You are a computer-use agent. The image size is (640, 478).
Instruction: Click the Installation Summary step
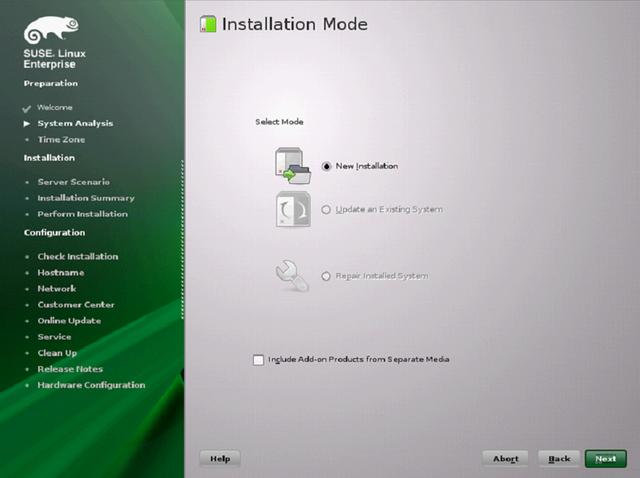86,198
